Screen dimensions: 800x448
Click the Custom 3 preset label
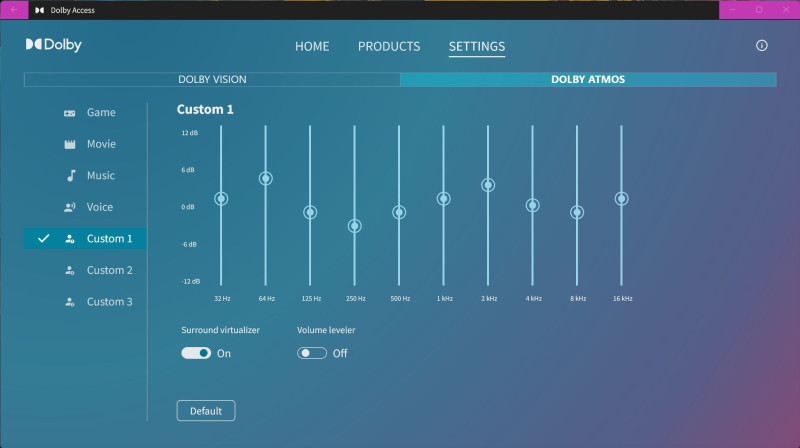coord(110,302)
